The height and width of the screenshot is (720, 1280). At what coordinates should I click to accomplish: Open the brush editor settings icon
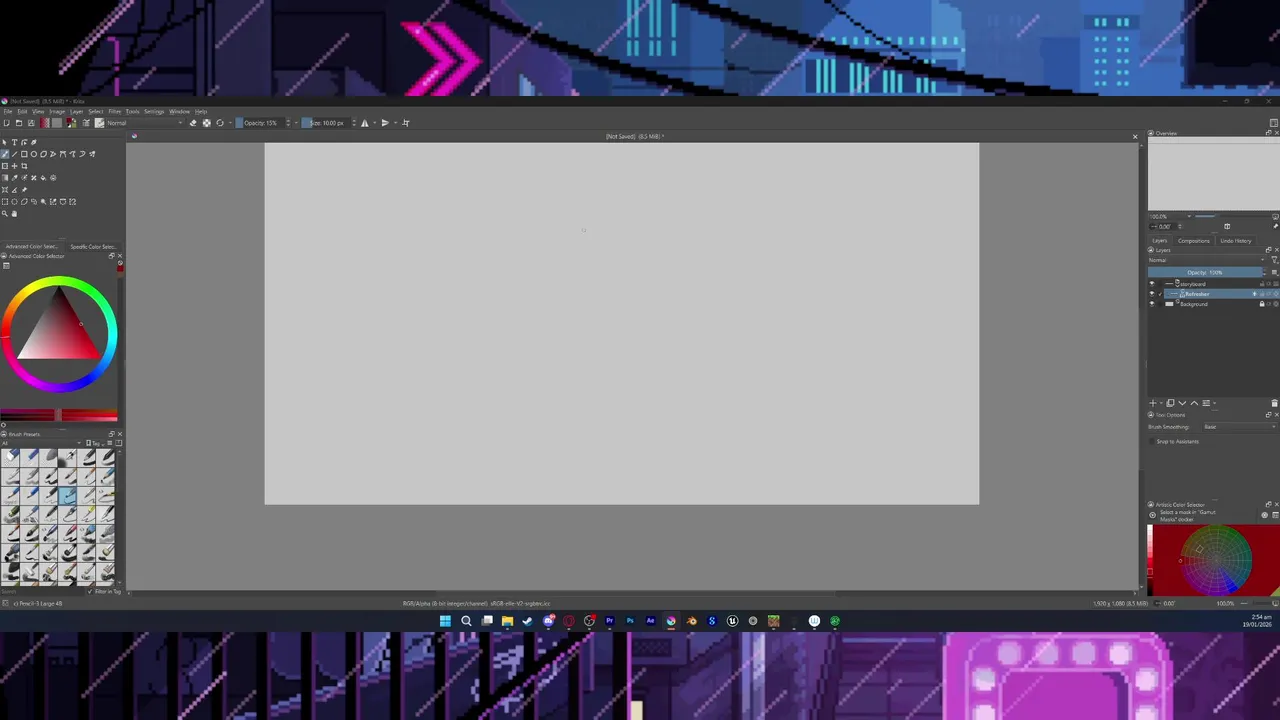click(x=86, y=123)
